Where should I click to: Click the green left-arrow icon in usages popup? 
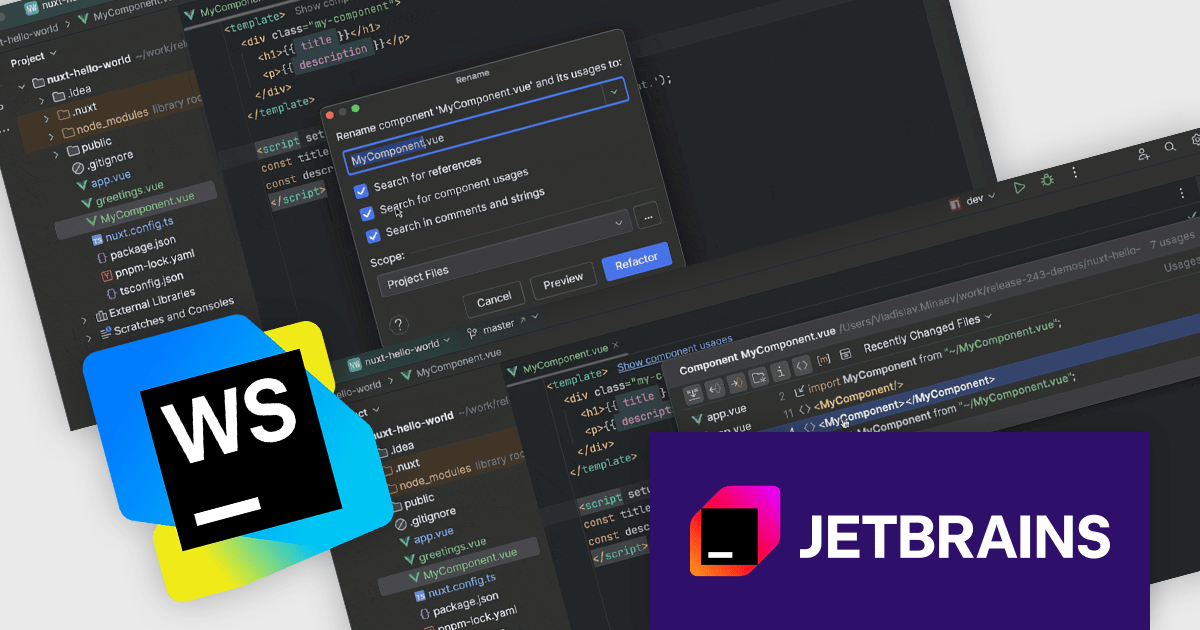[x=713, y=389]
